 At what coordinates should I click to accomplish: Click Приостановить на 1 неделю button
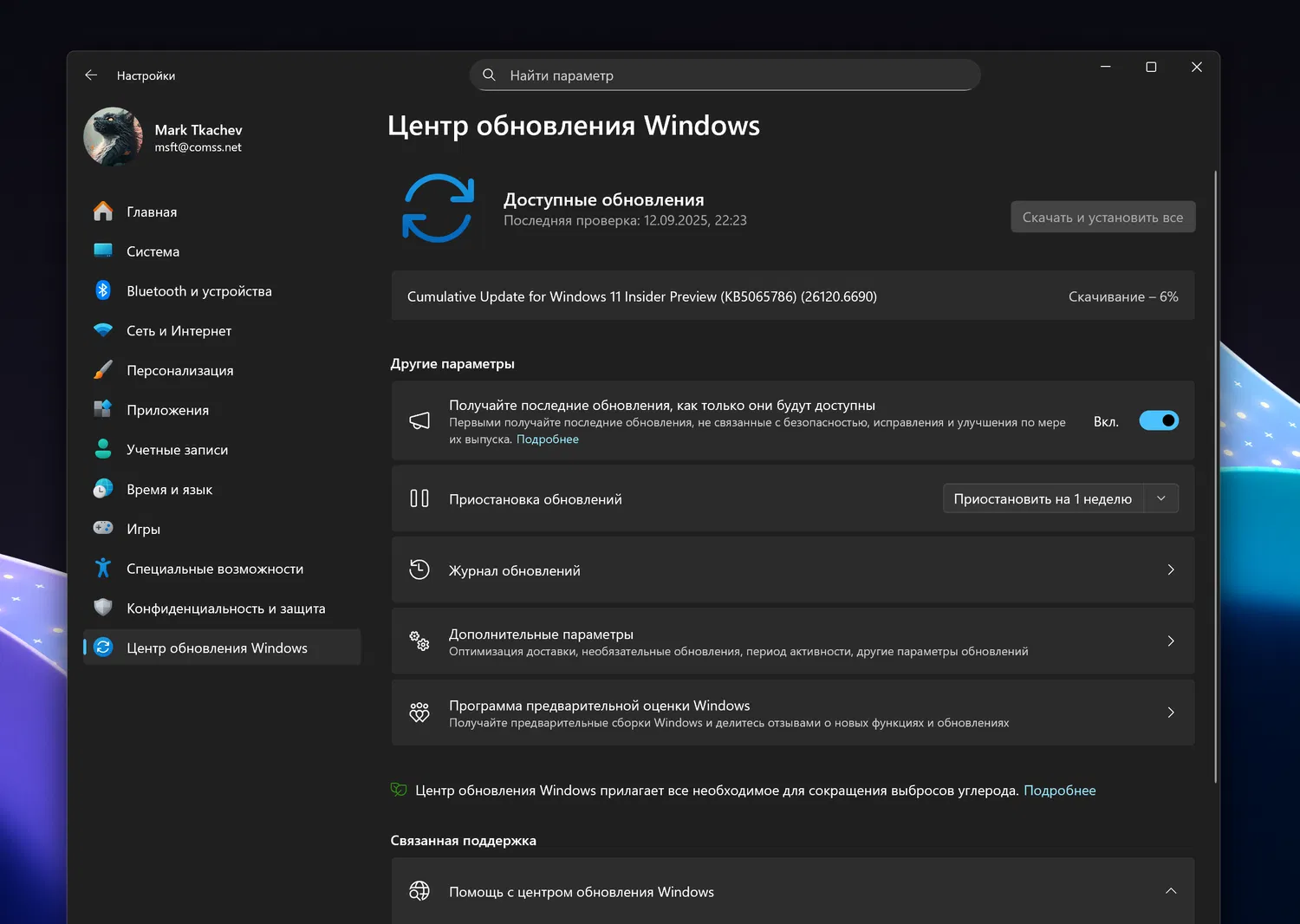(x=1043, y=498)
